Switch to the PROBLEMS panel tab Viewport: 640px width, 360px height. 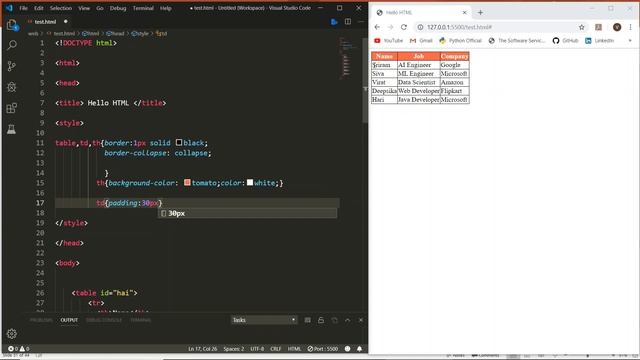pos(41,320)
